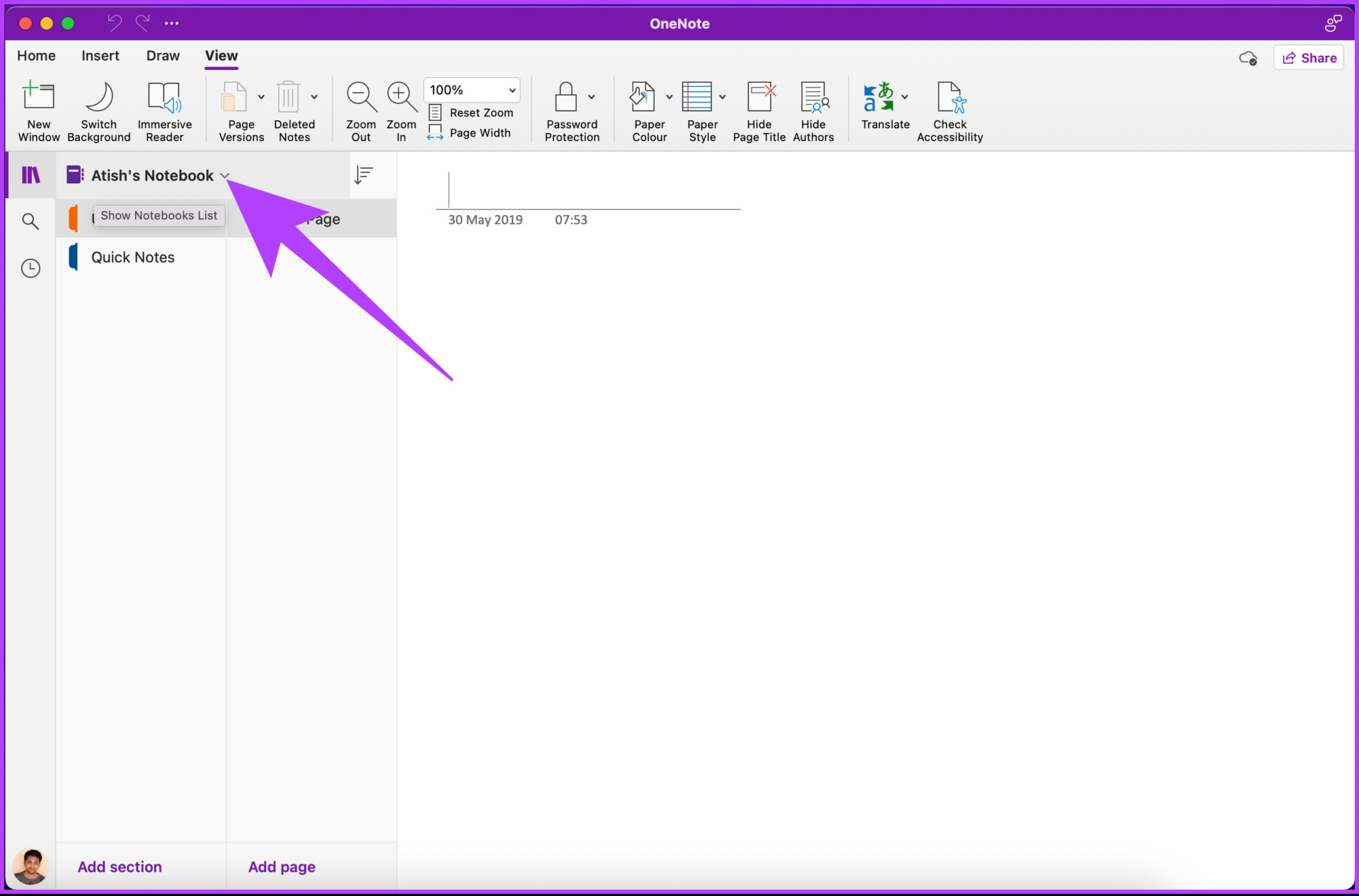Select the Switch Background tool
1359x896 pixels.
tap(99, 110)
